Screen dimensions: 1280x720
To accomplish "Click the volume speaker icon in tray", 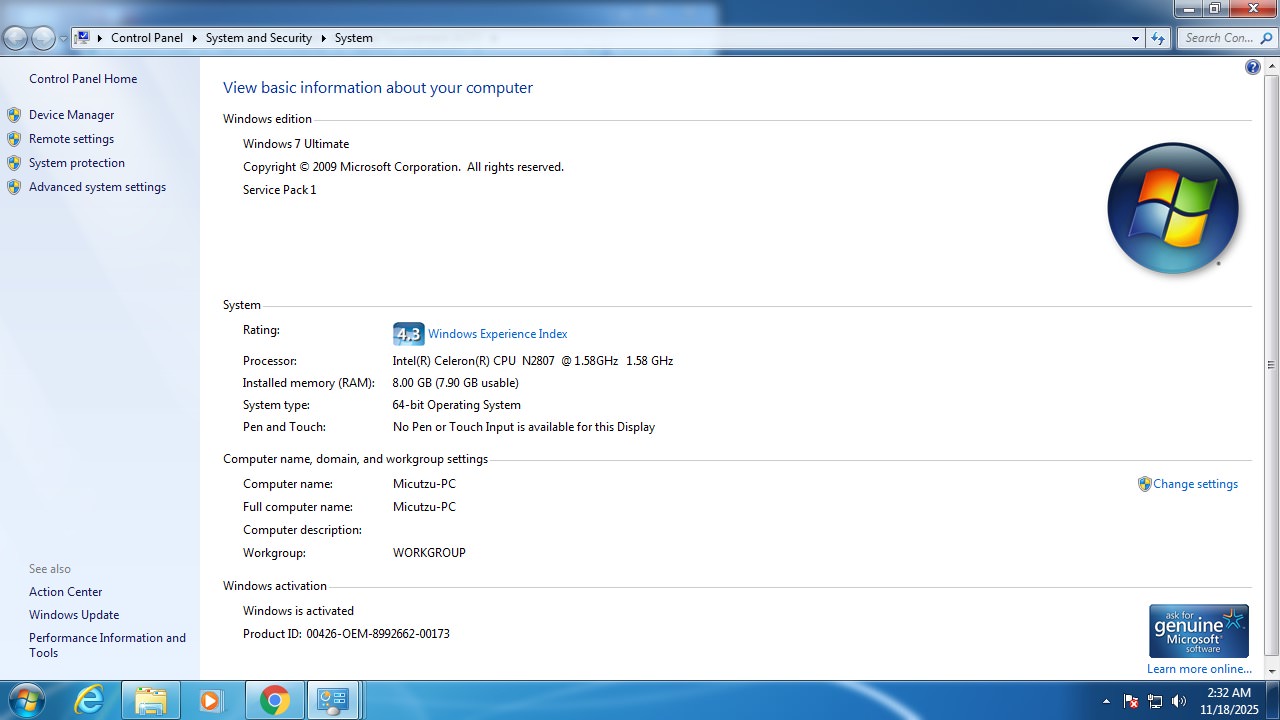I will tap(1179, 701).
